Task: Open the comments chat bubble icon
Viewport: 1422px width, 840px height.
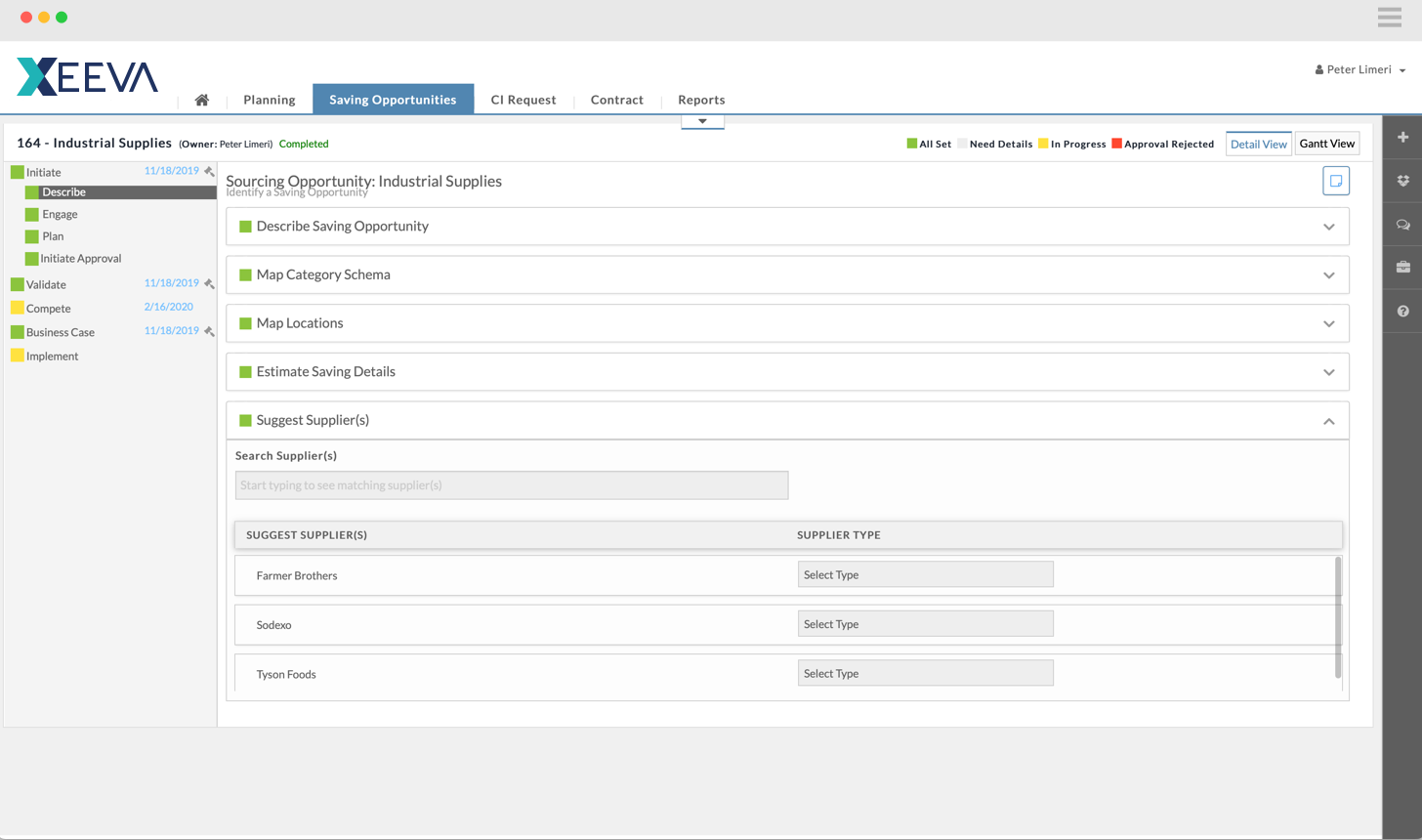Action: (1402, 225)
